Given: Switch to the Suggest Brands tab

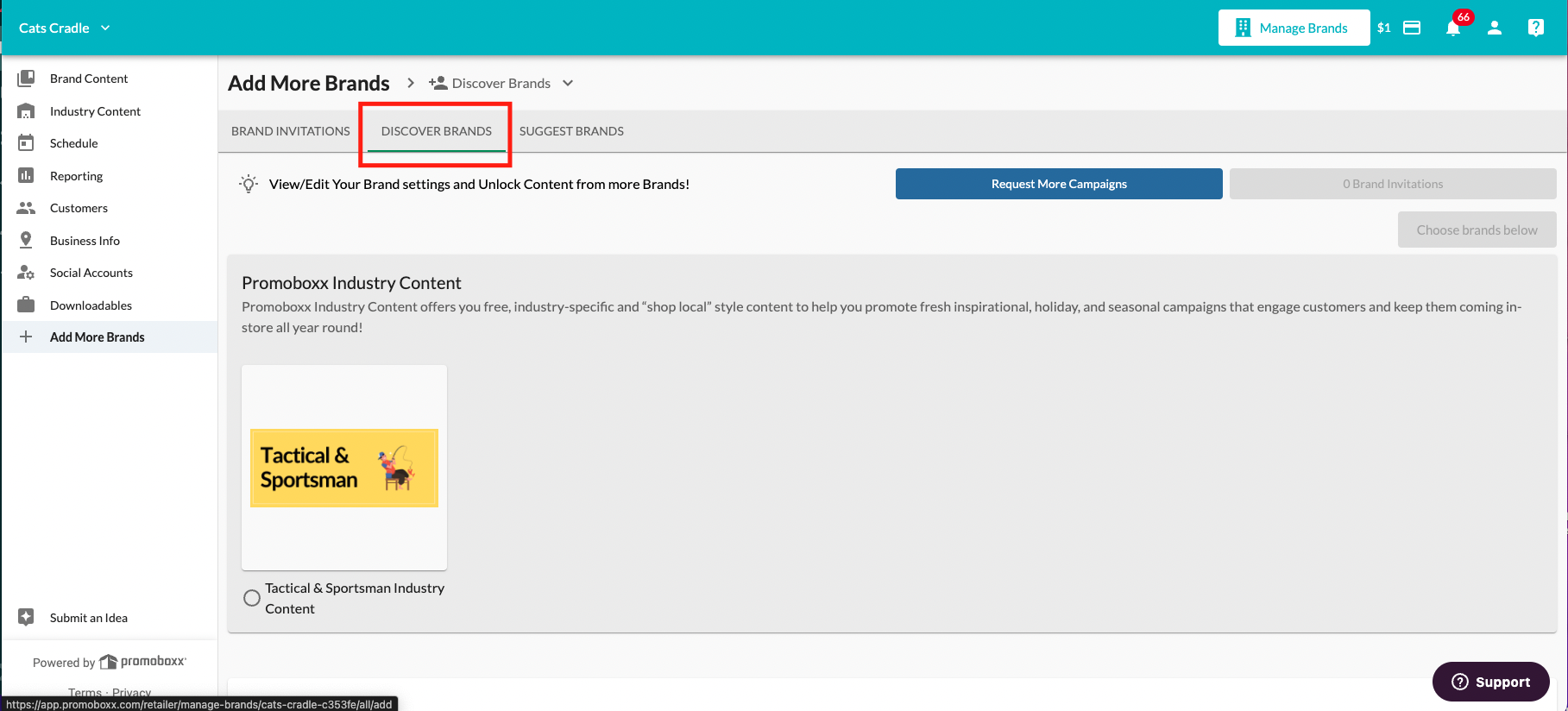Looking at the screenshot, I should 571,131.
